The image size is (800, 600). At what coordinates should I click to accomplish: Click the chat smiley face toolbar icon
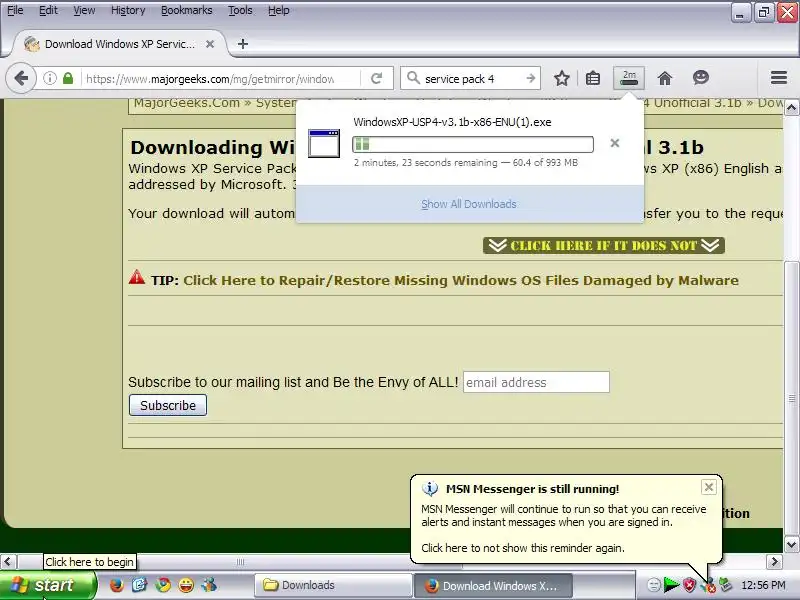point(701,78)
